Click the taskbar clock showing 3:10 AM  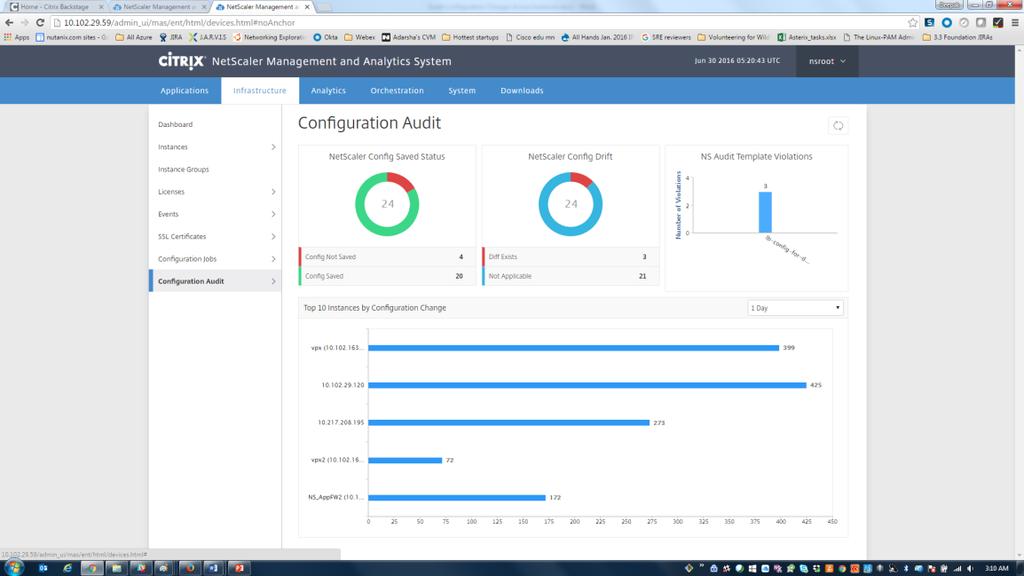[x=997, y=568]
